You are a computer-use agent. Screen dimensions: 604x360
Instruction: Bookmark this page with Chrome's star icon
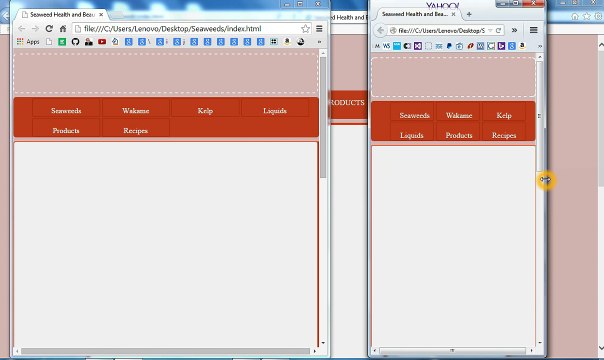click(x=305, y=28)
